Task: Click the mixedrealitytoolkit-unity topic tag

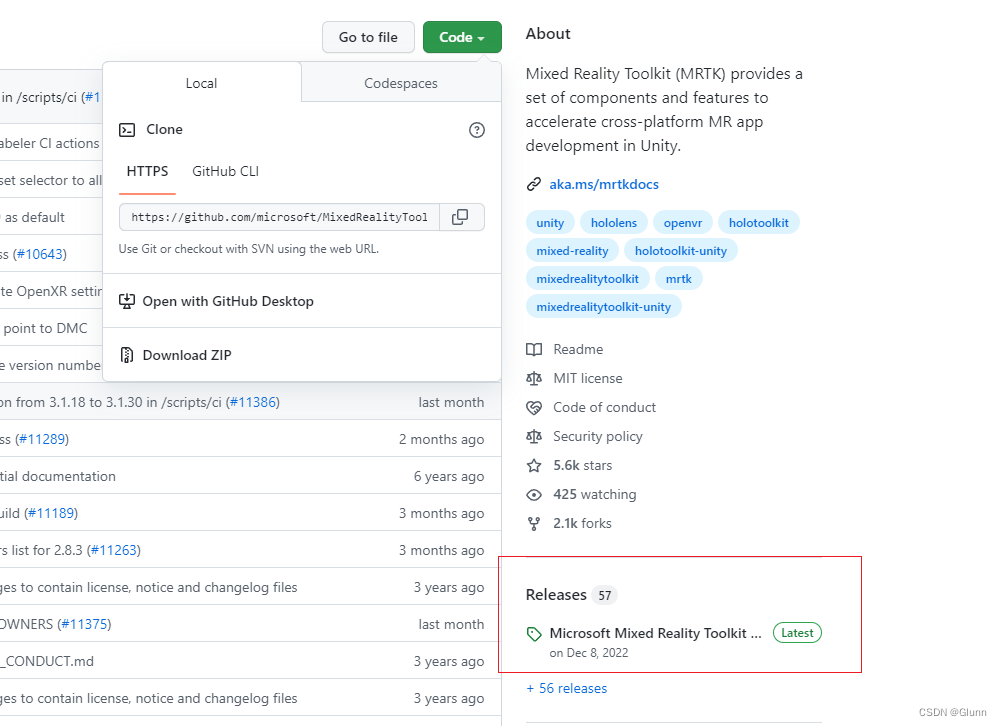Action: (603, 307)
